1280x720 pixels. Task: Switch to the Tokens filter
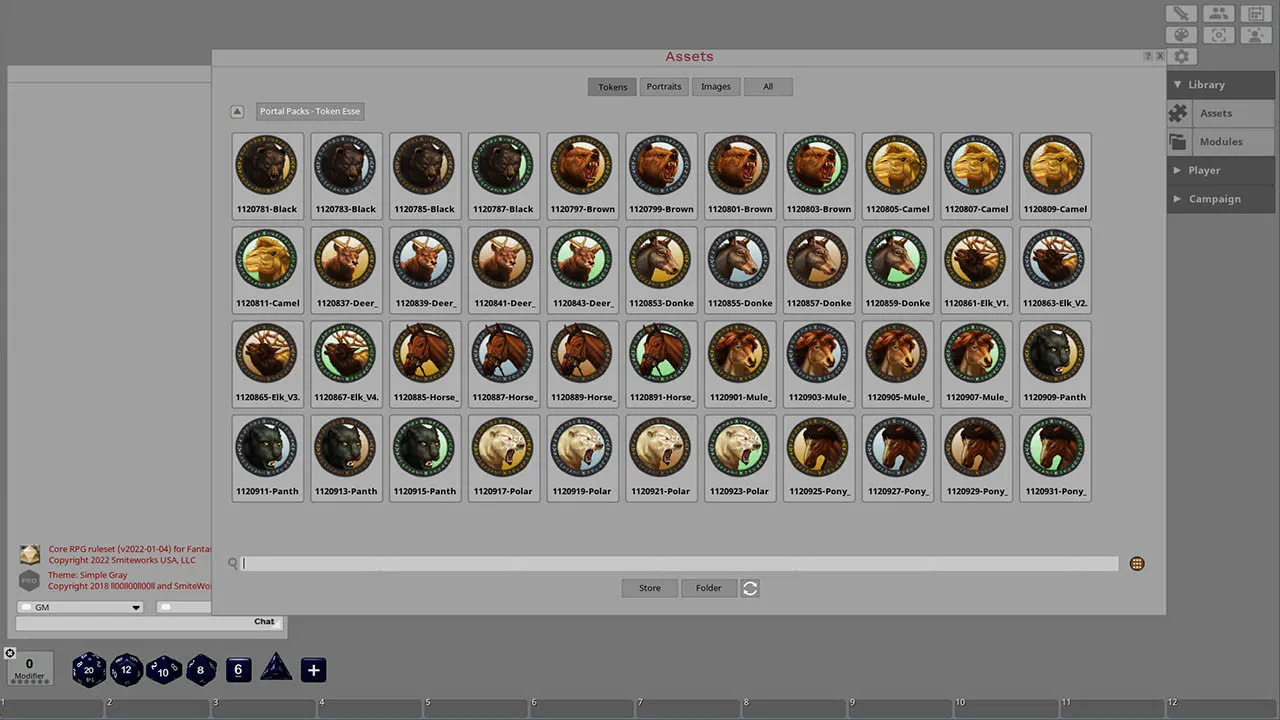pos(613,87)
